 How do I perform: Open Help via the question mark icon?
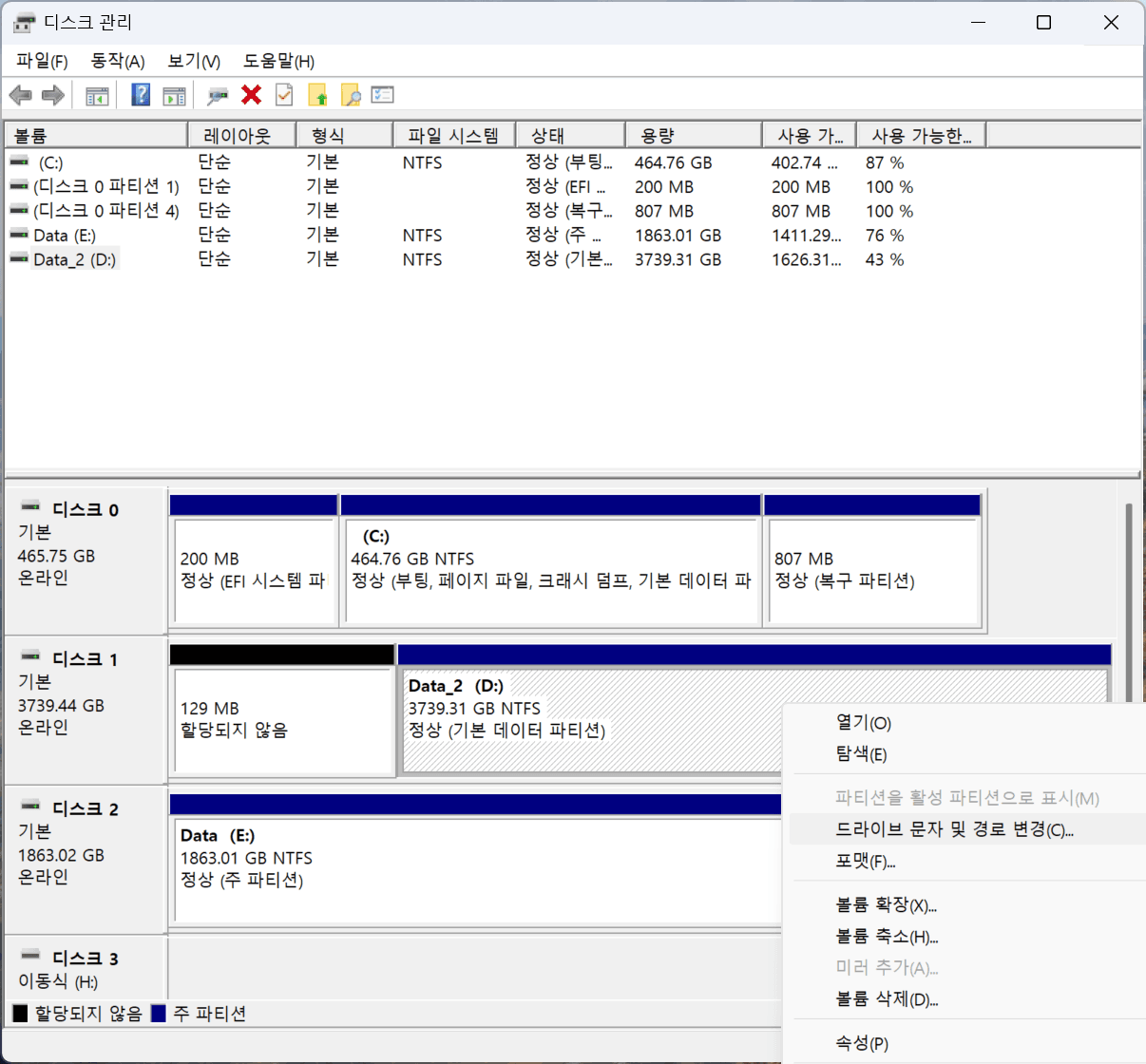coord(141,95)
